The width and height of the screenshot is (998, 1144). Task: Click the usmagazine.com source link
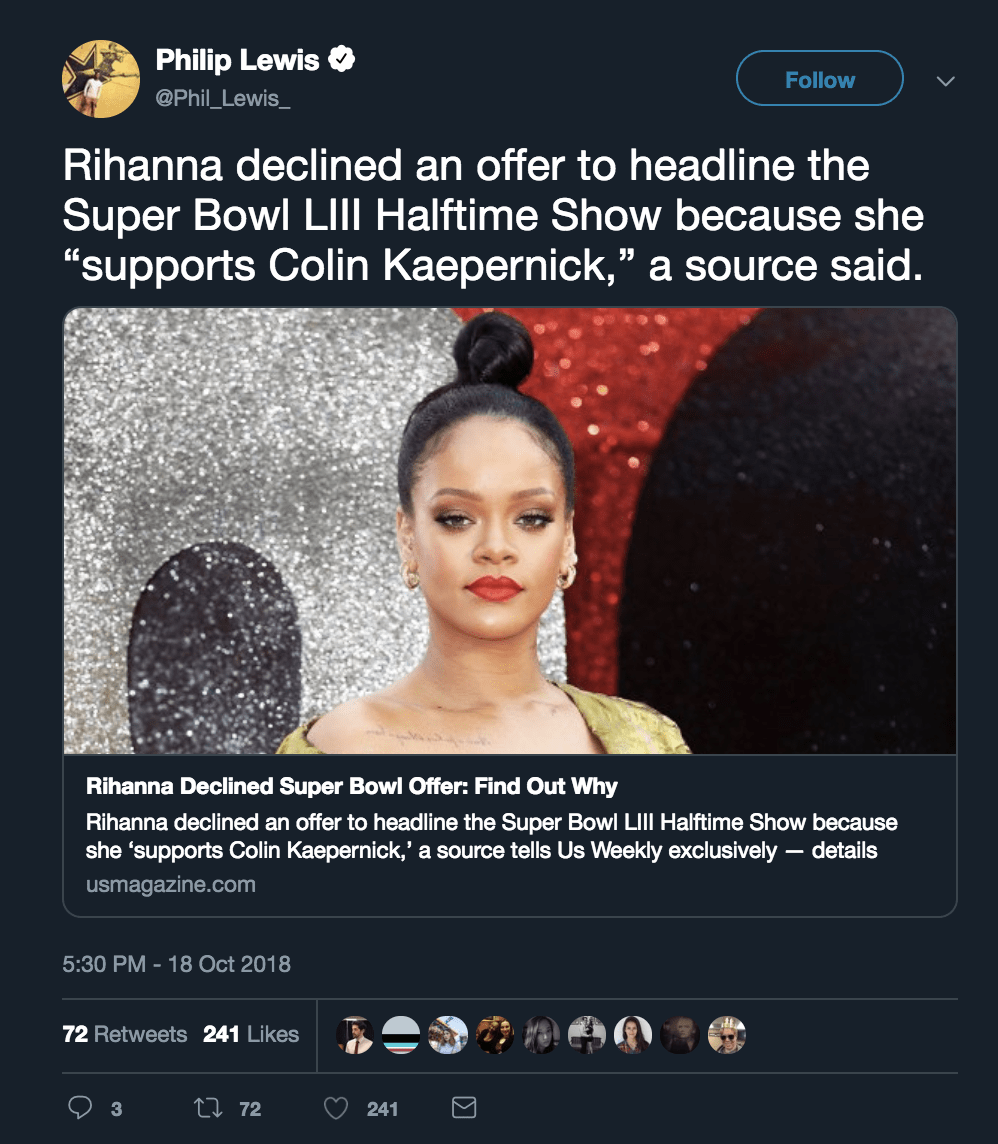coord(171,884)
